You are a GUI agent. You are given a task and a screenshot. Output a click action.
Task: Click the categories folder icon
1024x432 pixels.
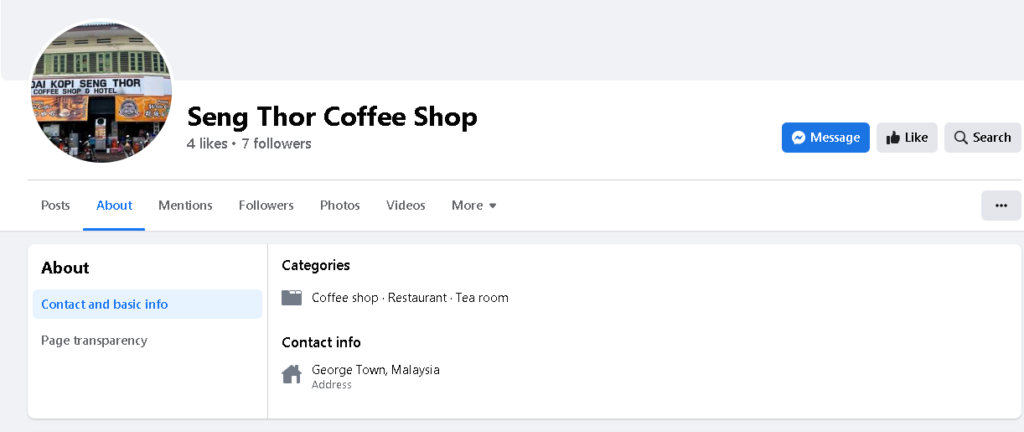coord(291,298)
